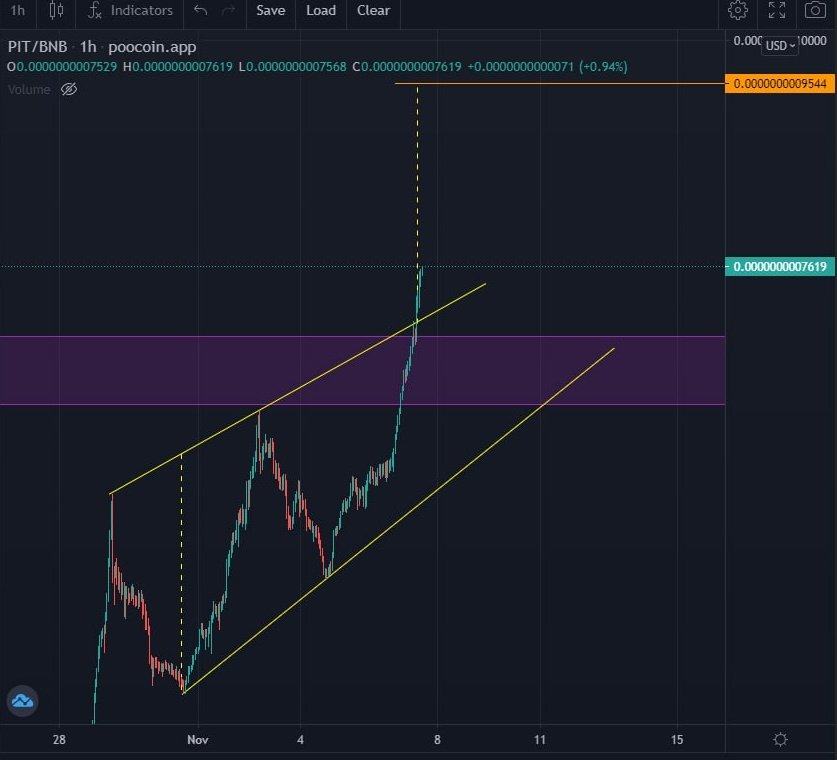
Task: Toggle the Volume indicator visibility eye
Action: (x=68, y=89)
